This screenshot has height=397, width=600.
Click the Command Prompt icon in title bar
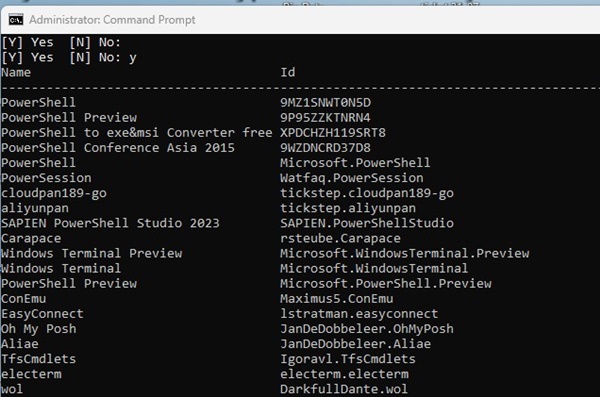click(x=16, y=20)
